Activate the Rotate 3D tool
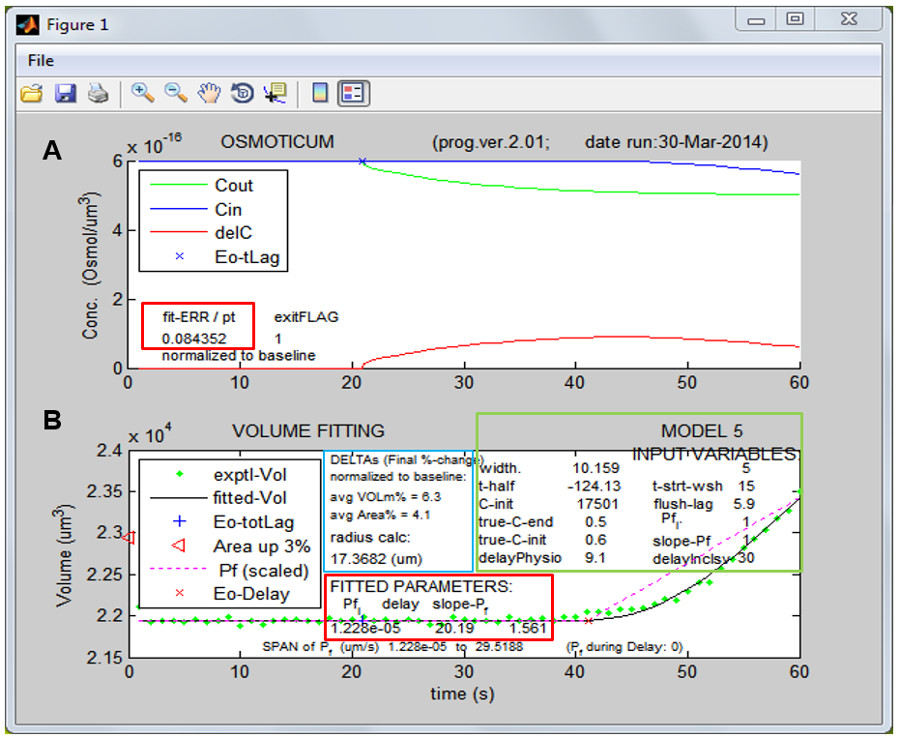 241,94
